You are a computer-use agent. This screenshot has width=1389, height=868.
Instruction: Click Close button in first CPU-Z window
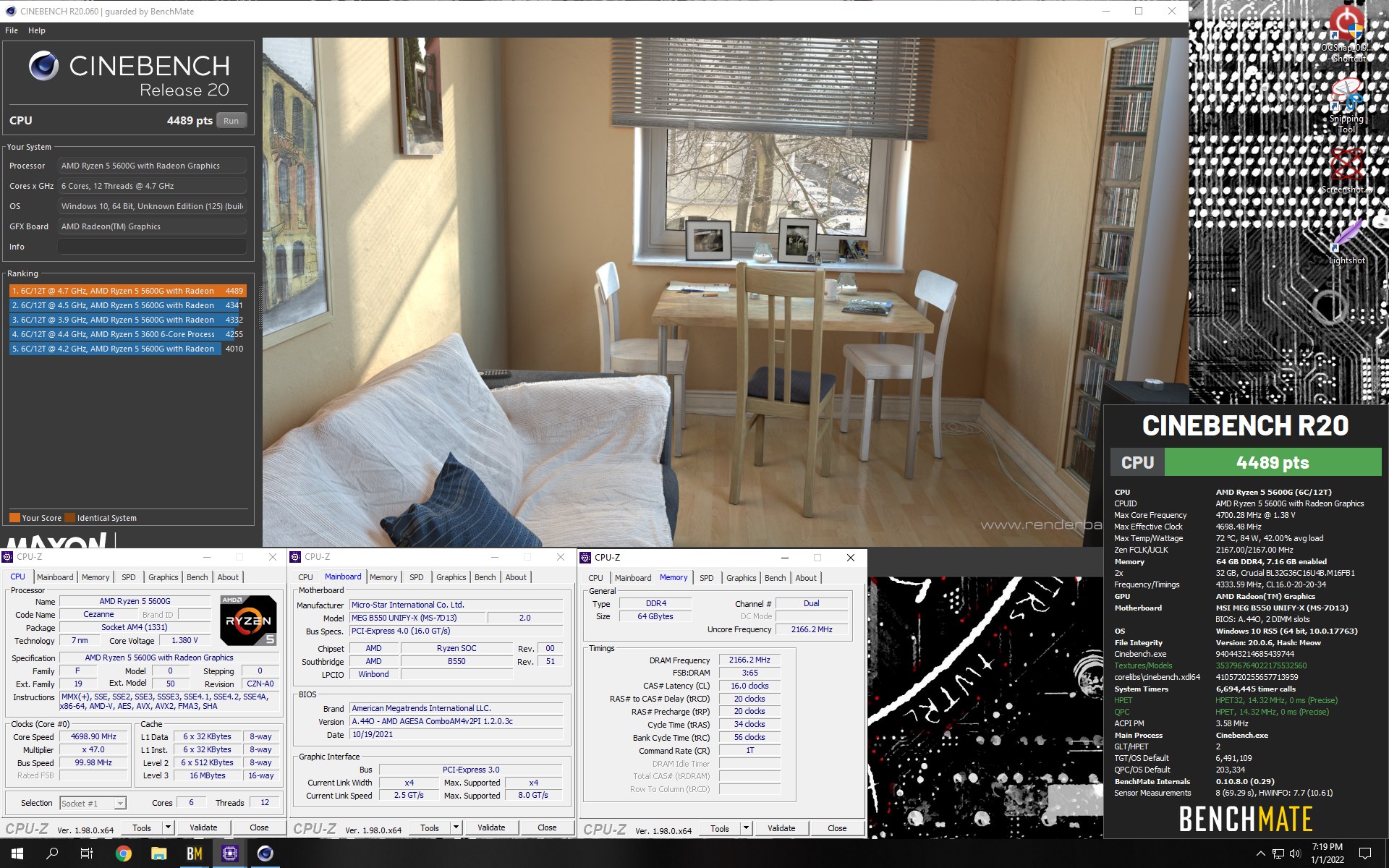coord(259,827)
